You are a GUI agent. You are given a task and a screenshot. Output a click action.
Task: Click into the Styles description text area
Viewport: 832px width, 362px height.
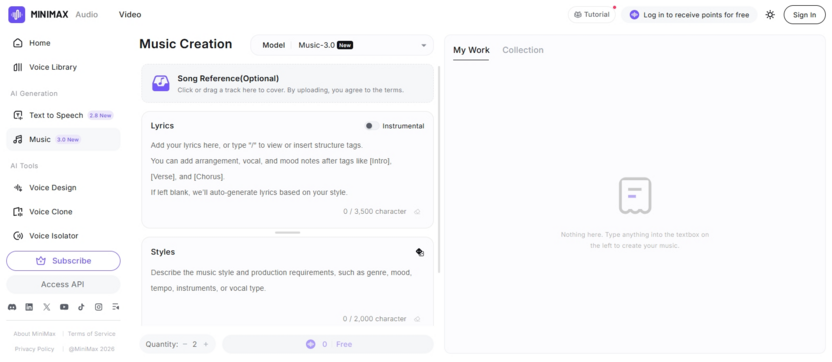287,280
